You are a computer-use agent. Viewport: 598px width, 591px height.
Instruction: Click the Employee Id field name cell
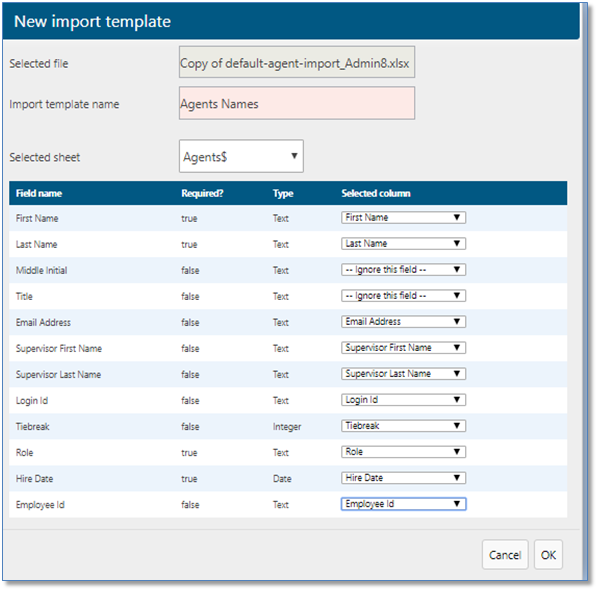coord(40,505)
